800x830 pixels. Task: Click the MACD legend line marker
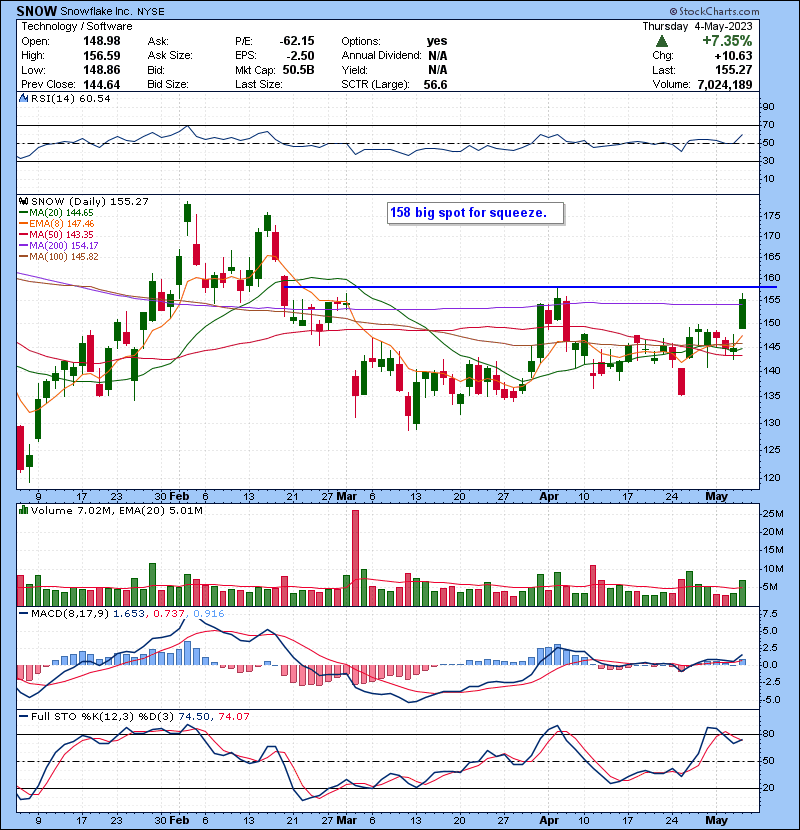23,614
